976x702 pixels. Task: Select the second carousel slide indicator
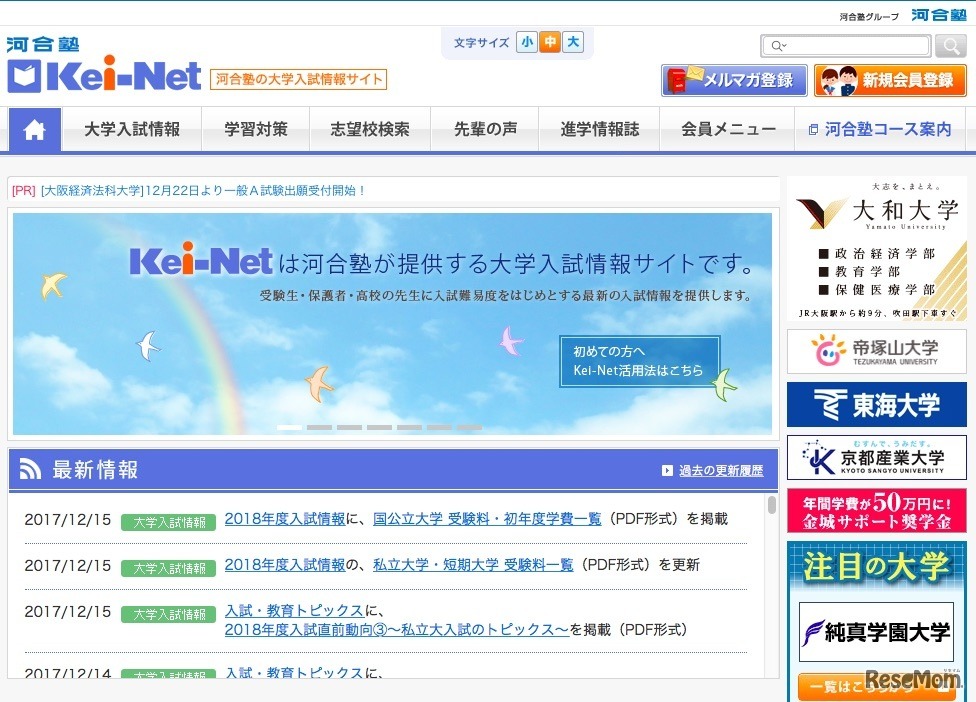pyautogui.click(x=319, y=428)
